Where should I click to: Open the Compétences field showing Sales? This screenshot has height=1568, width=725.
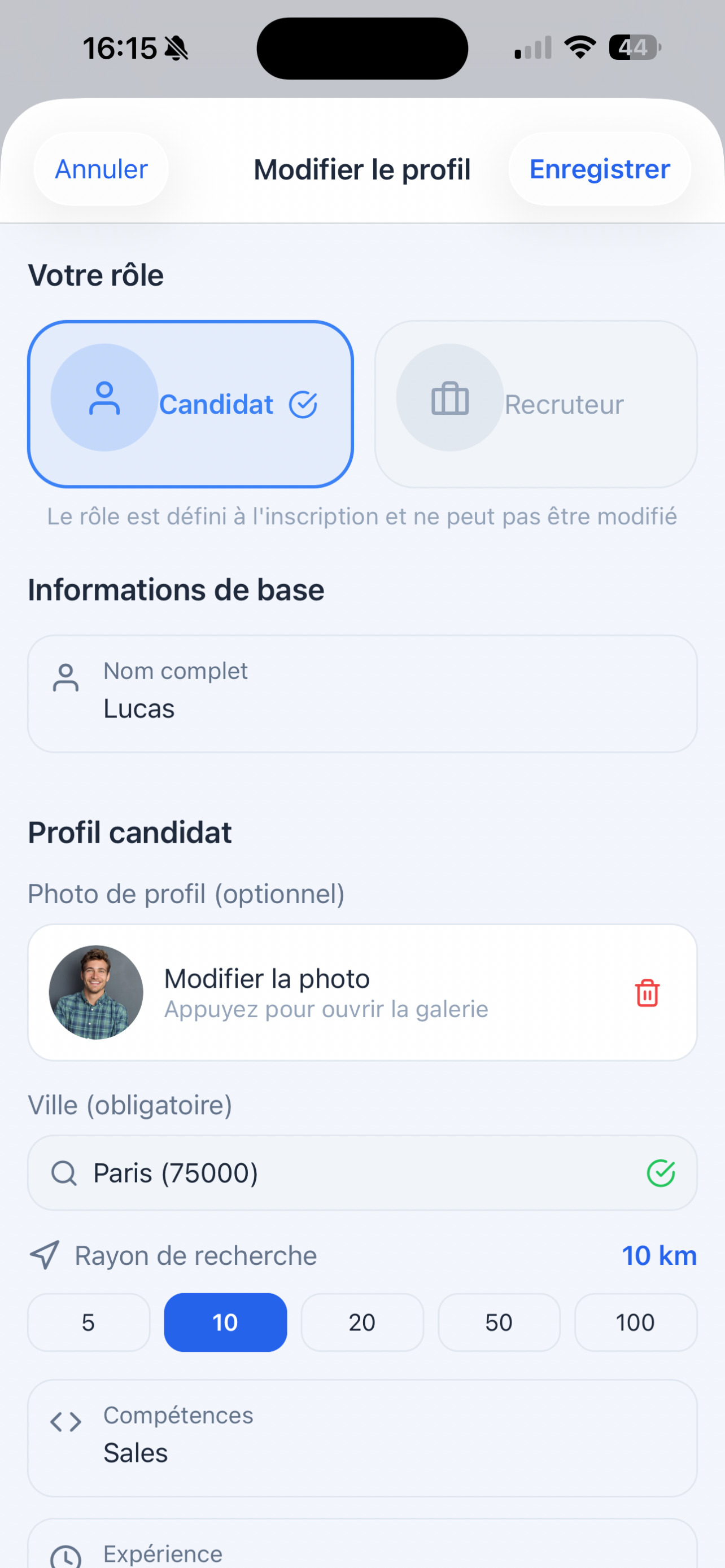(x=362, y=1438)
